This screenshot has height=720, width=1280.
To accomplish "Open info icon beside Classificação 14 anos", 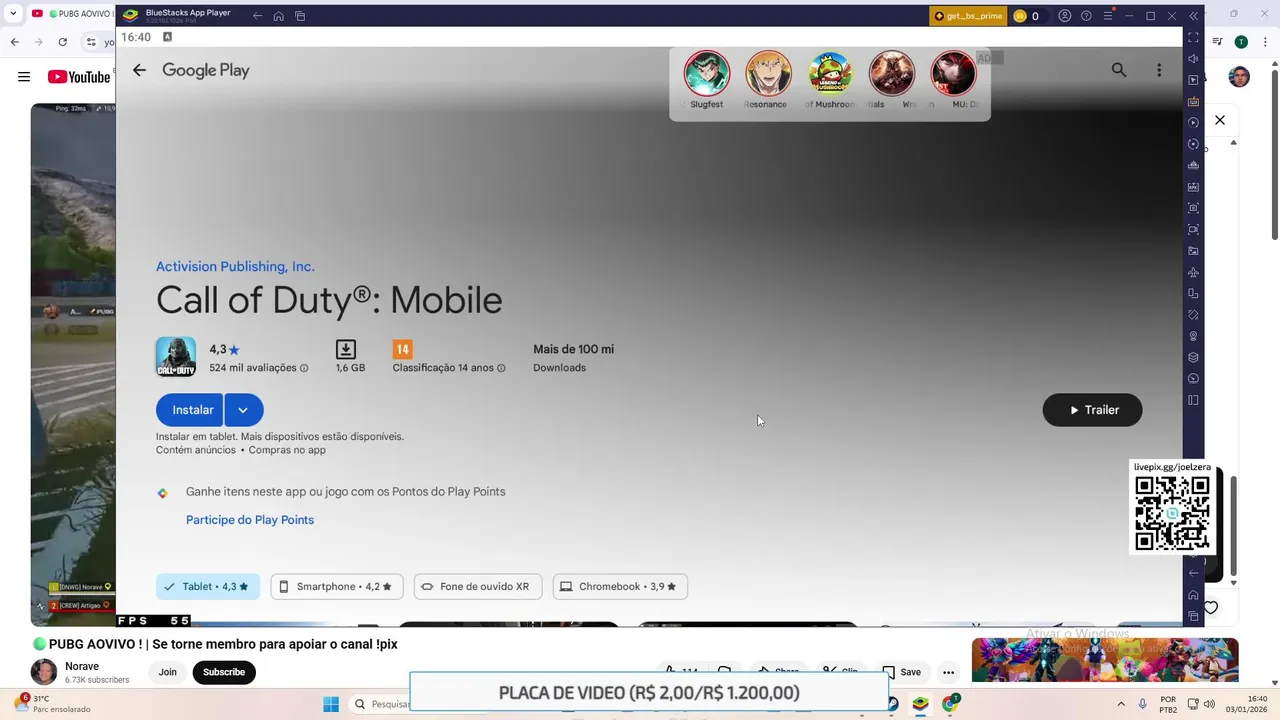I will (x=501, y=368).
